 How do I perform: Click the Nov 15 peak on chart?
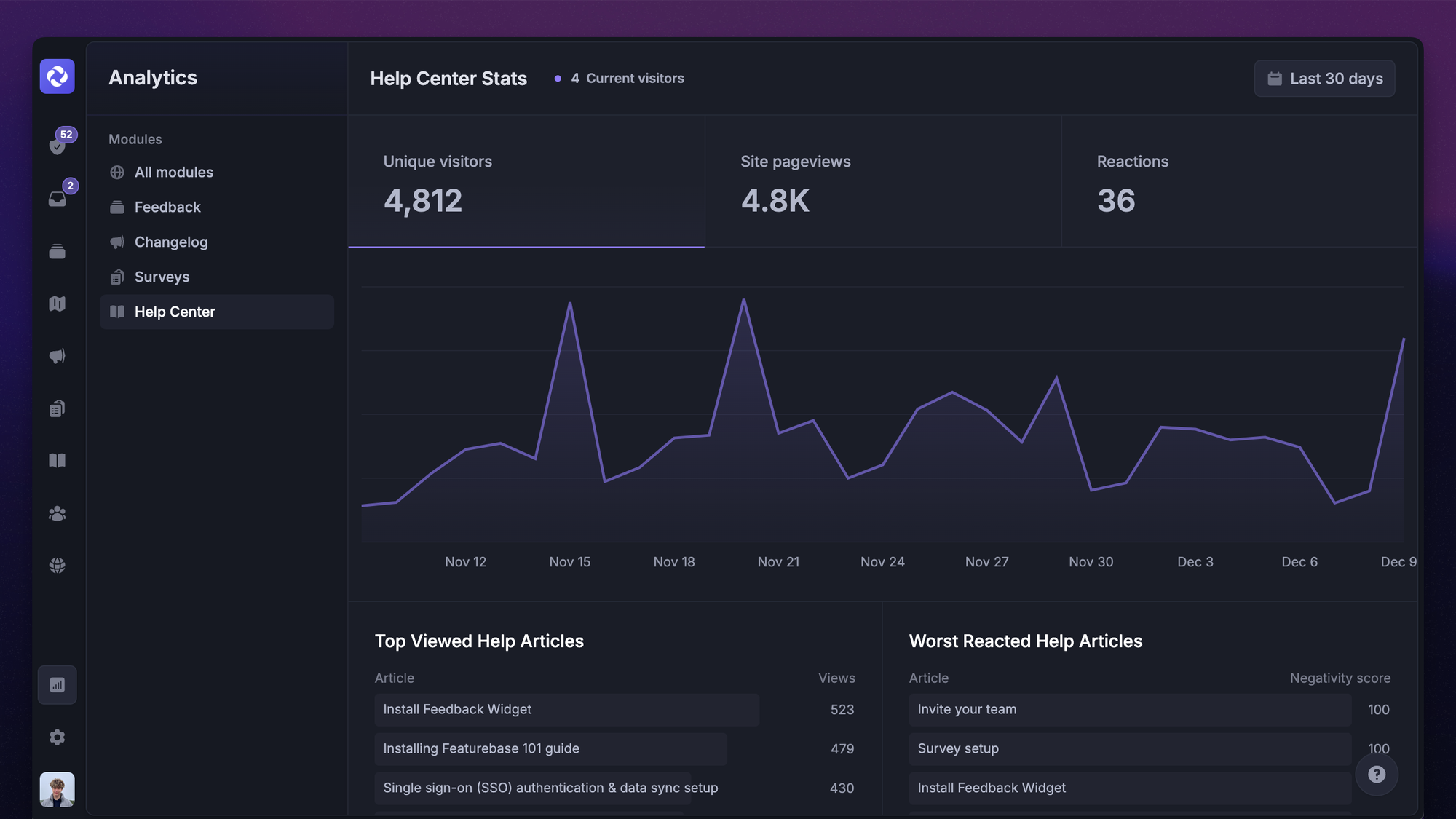570,303
